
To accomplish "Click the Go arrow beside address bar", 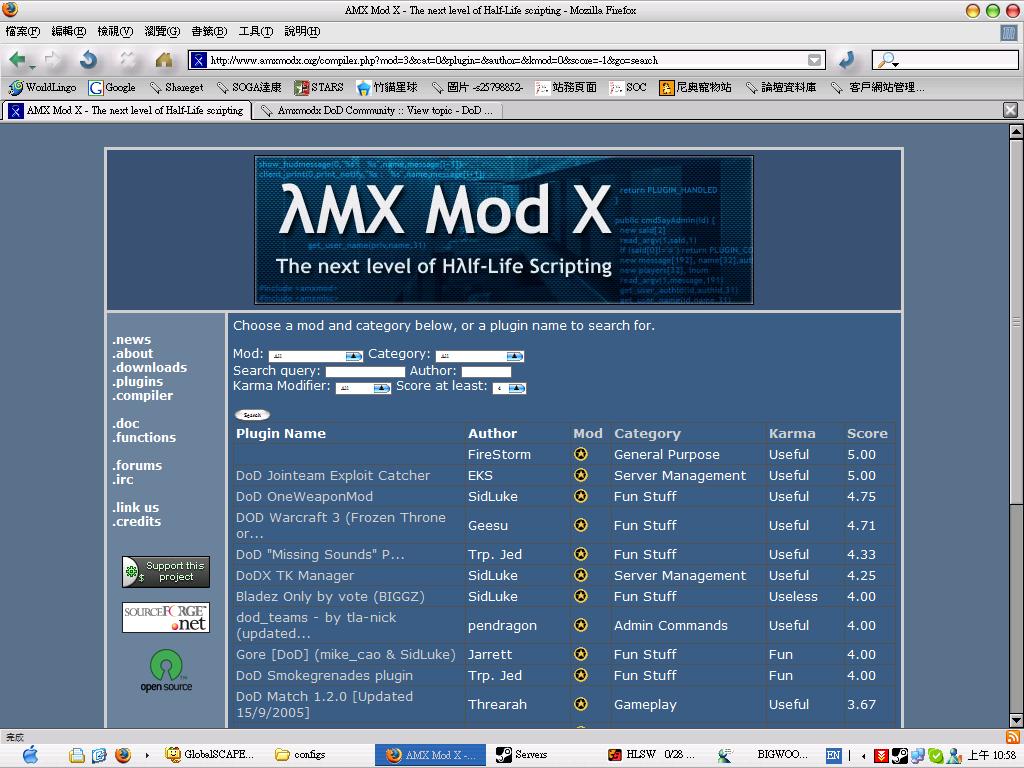I will (847, 60).
